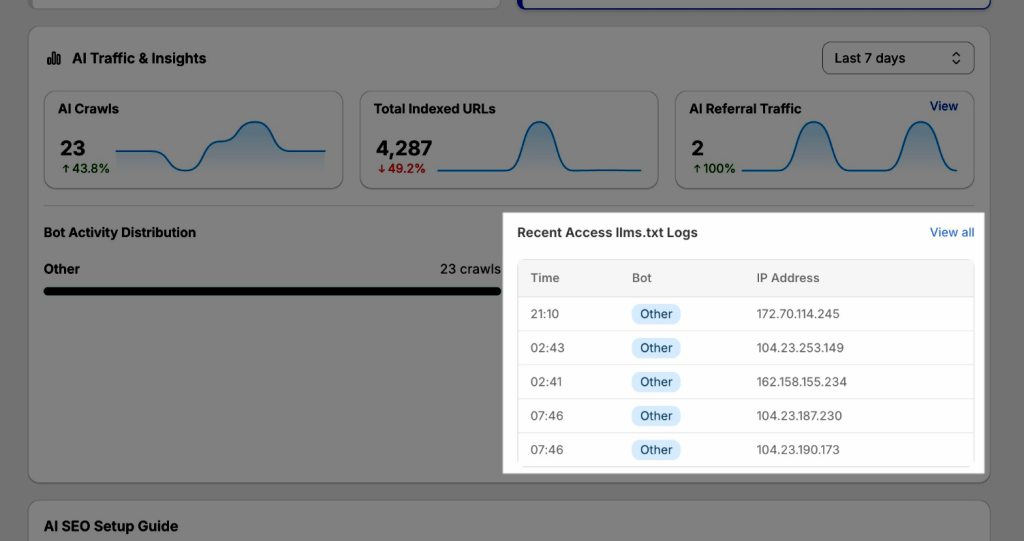Click the Other badge in the 21:10 row

click(656, 314)
